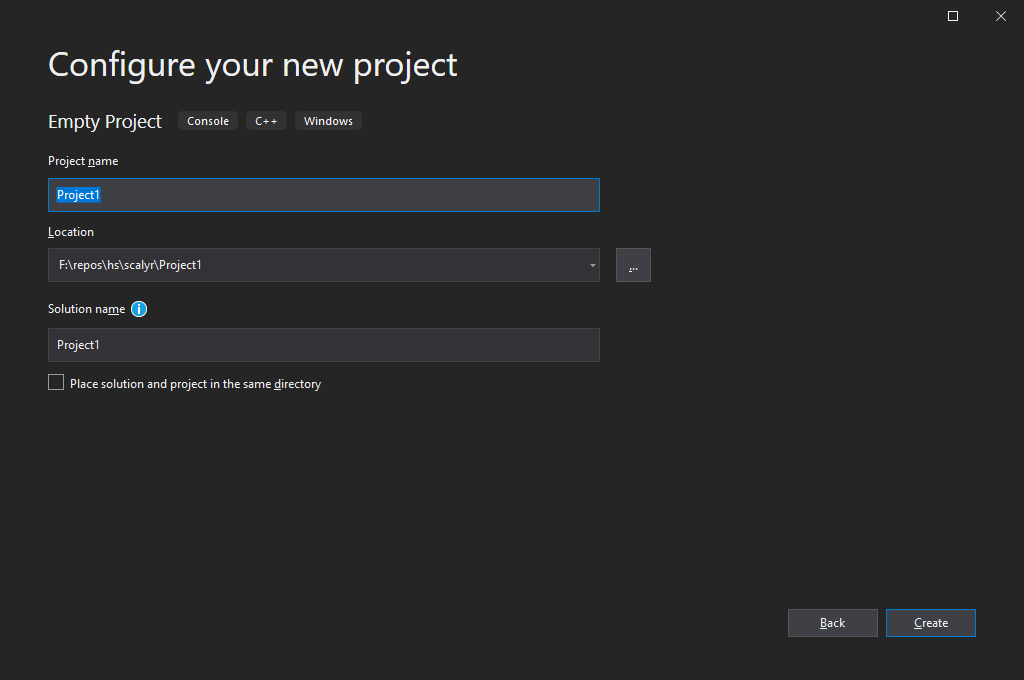This screenshot has width=1024, height=680.
Task: Click the Project name label
Action: [x=83, y=161]
